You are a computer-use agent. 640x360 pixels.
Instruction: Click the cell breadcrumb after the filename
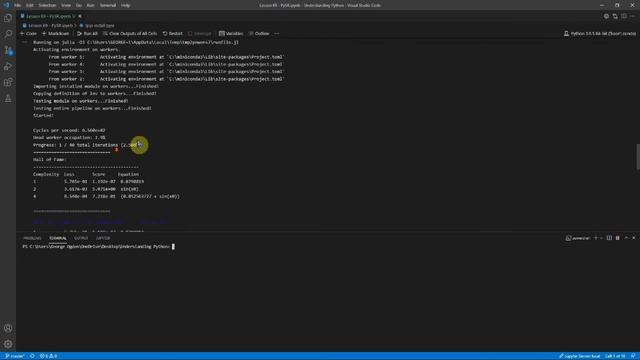(97, 25)
